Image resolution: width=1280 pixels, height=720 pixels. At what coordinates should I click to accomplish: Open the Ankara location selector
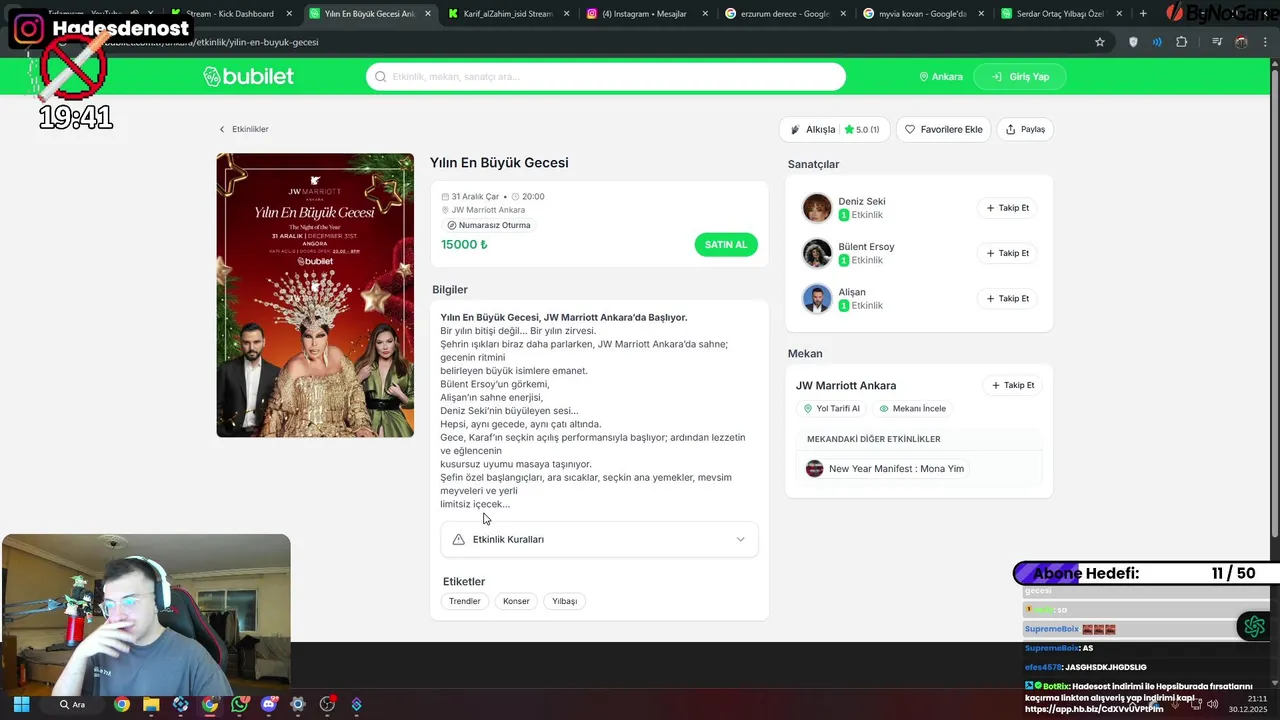pos(941,77)
